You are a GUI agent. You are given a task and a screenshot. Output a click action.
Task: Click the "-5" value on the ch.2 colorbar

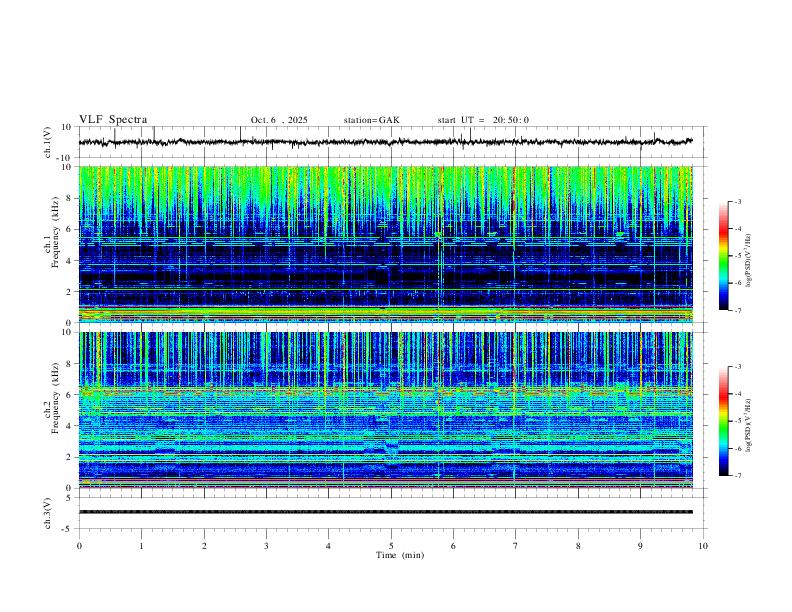738,421
